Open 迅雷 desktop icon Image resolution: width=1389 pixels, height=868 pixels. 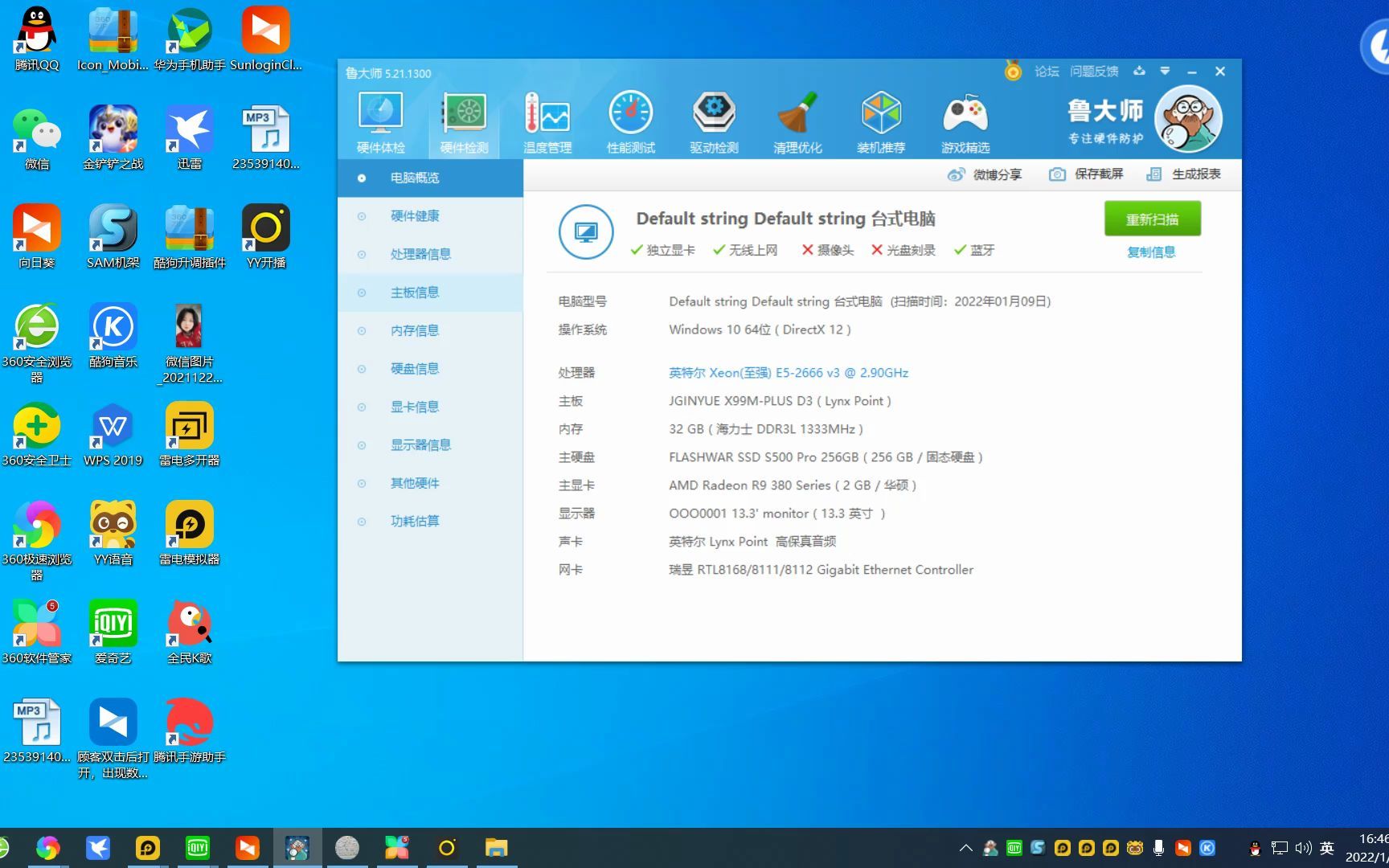point(190,137)
